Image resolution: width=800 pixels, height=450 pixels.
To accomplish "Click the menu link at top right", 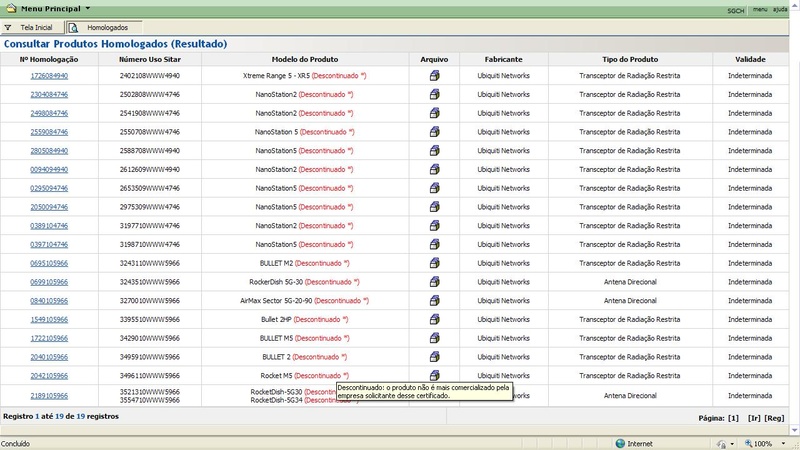I will (x=760, y=10).
